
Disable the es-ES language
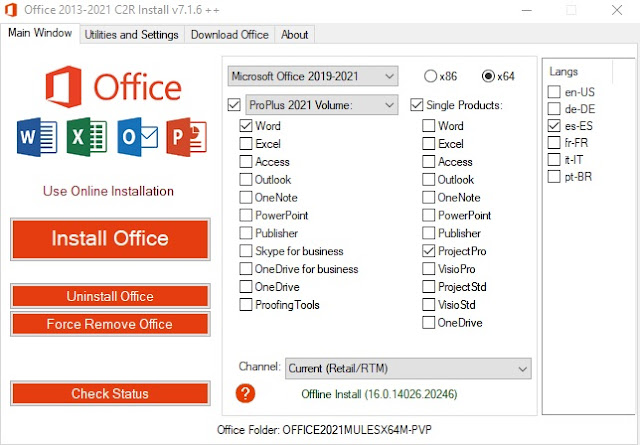(554, 126)
